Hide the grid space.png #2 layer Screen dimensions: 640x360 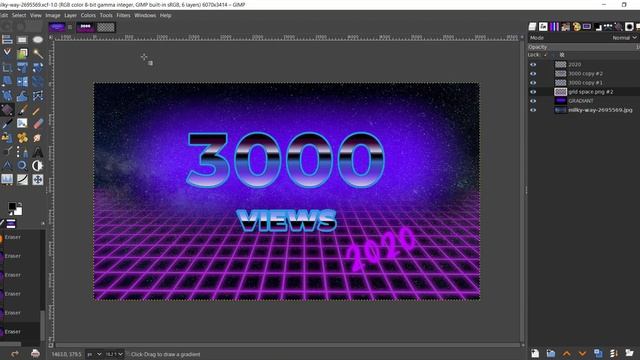[533, 92]
